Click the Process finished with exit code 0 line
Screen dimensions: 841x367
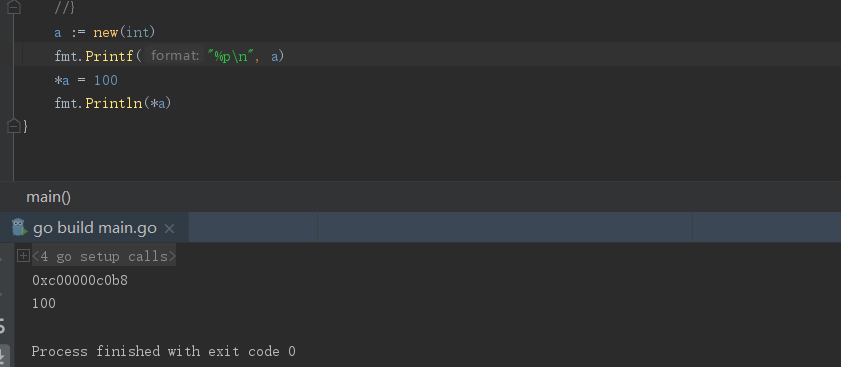(164, 351)
